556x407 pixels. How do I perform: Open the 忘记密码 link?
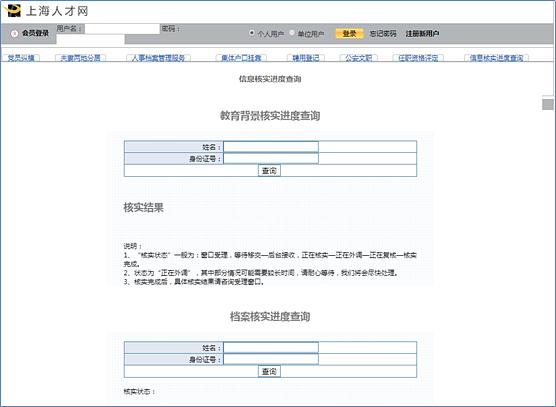pos(383,34)
